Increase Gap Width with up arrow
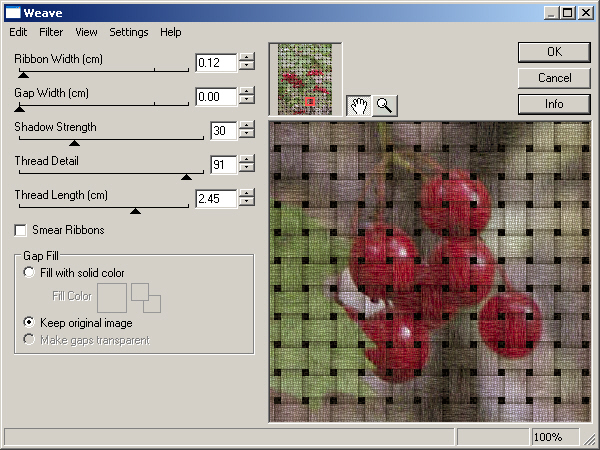600x450 pixels. (x=247, y=91)
